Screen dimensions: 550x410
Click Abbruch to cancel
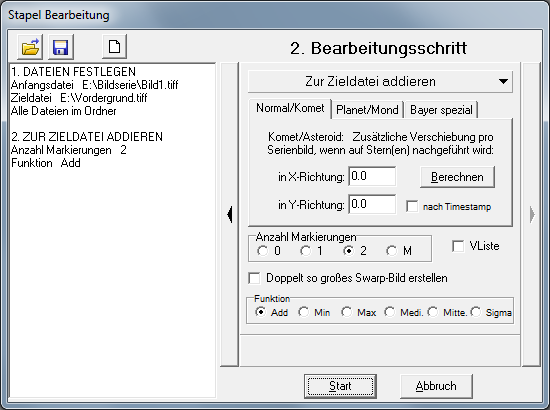tap(436, 386)
